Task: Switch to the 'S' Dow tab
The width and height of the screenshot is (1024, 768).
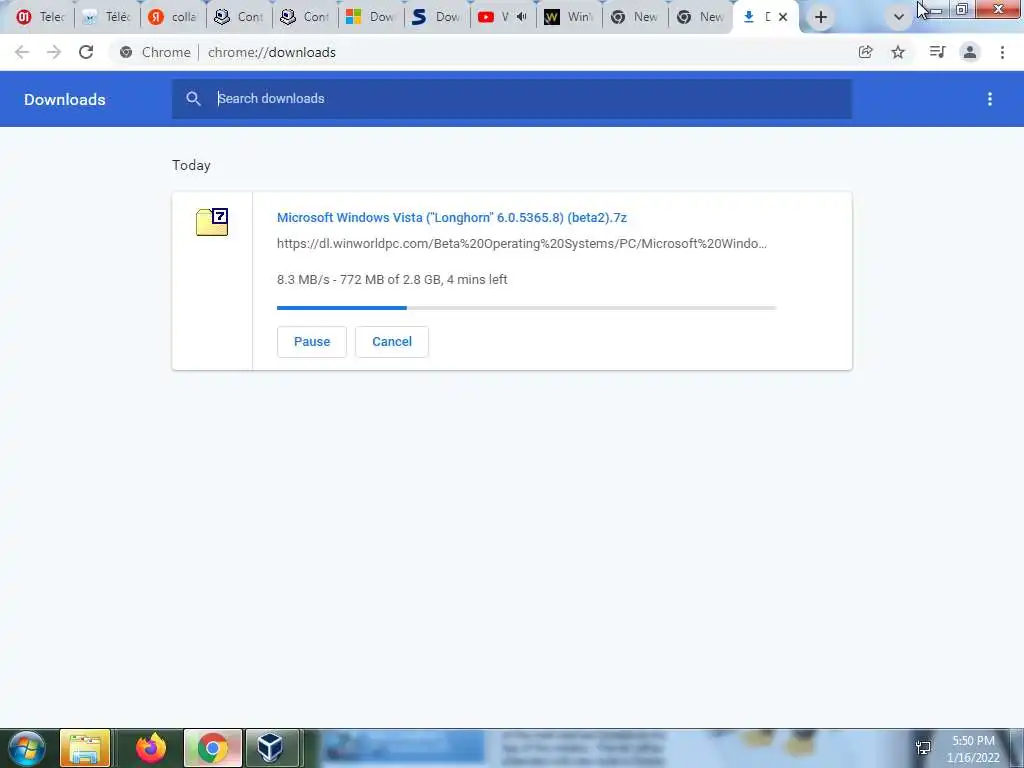Action: pyautogui.click(x=436, y=17)
